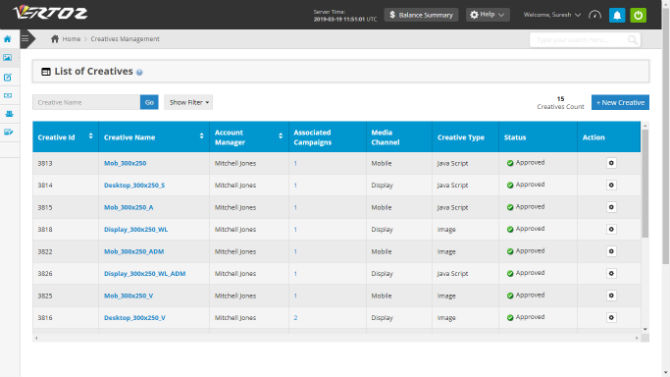Open action gear for Display_300x250_WL
The height and width of the screenshot is (377, 670).
611,229
